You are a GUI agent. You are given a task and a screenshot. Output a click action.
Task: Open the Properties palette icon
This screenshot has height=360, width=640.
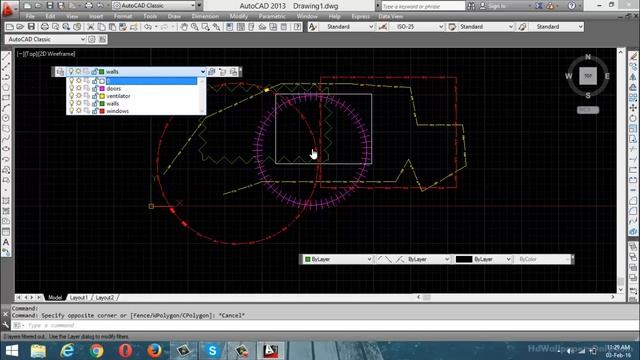tap(230, 27)
